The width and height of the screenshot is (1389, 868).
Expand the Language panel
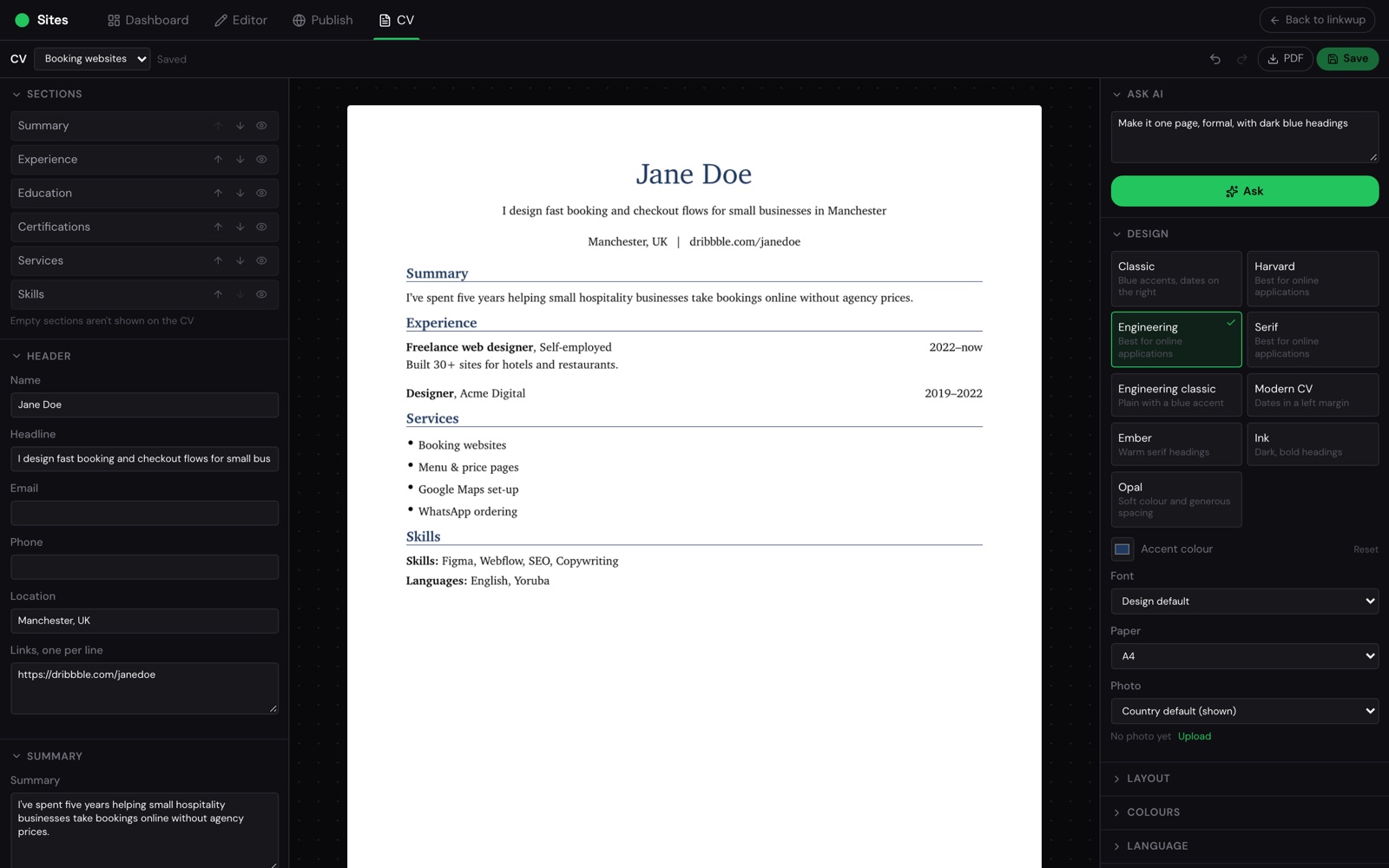[1244, 846]
